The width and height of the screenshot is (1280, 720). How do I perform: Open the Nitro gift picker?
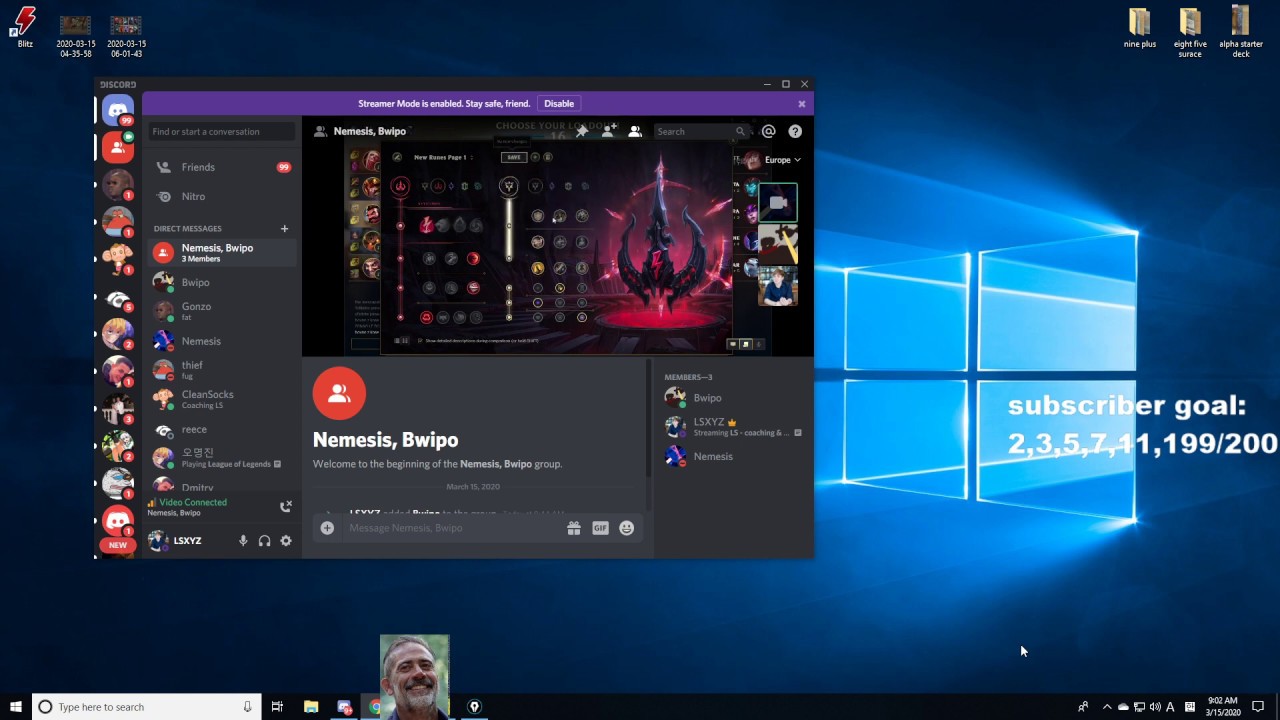[x=574, y=528]
